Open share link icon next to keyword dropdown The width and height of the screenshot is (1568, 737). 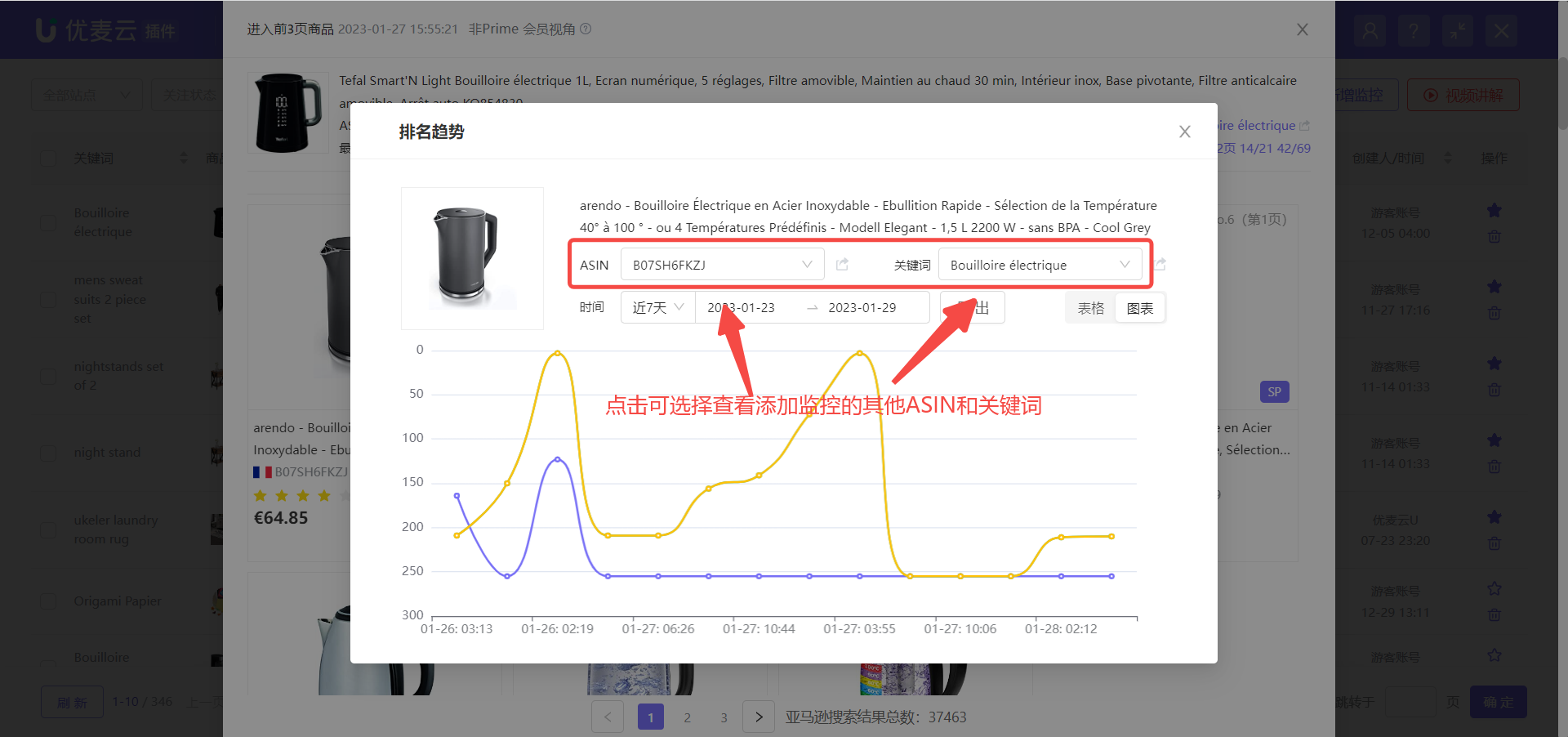tap(1160, 264)
